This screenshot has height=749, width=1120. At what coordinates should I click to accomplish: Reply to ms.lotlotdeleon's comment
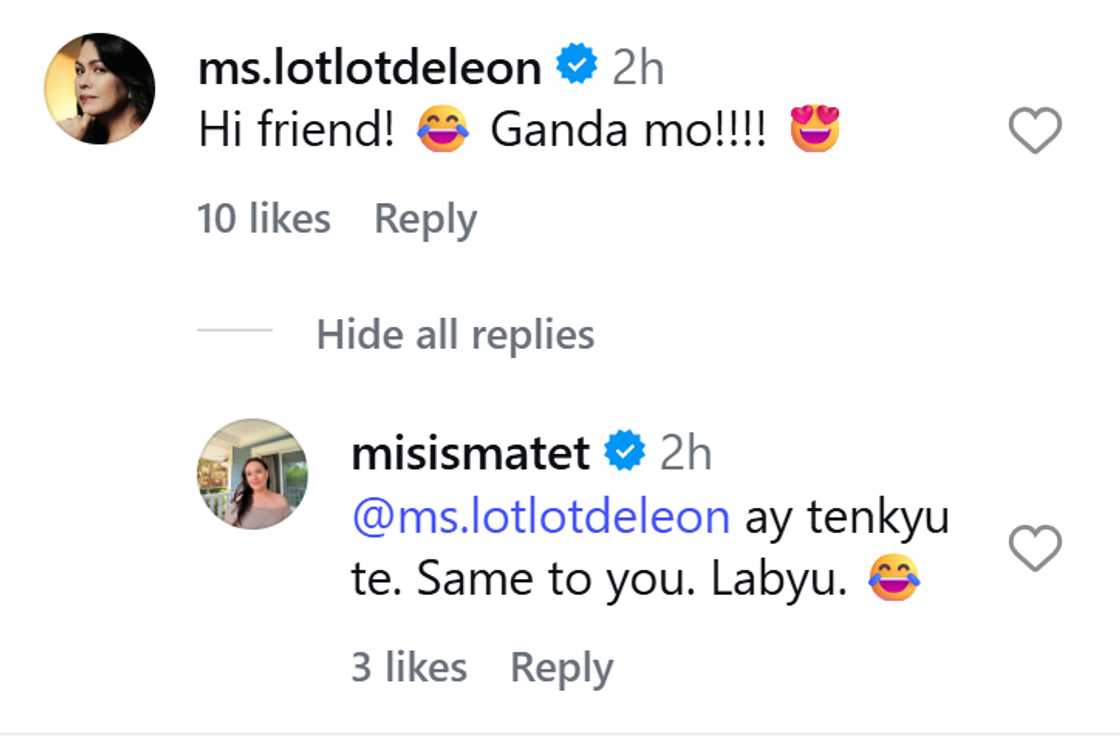424,217
